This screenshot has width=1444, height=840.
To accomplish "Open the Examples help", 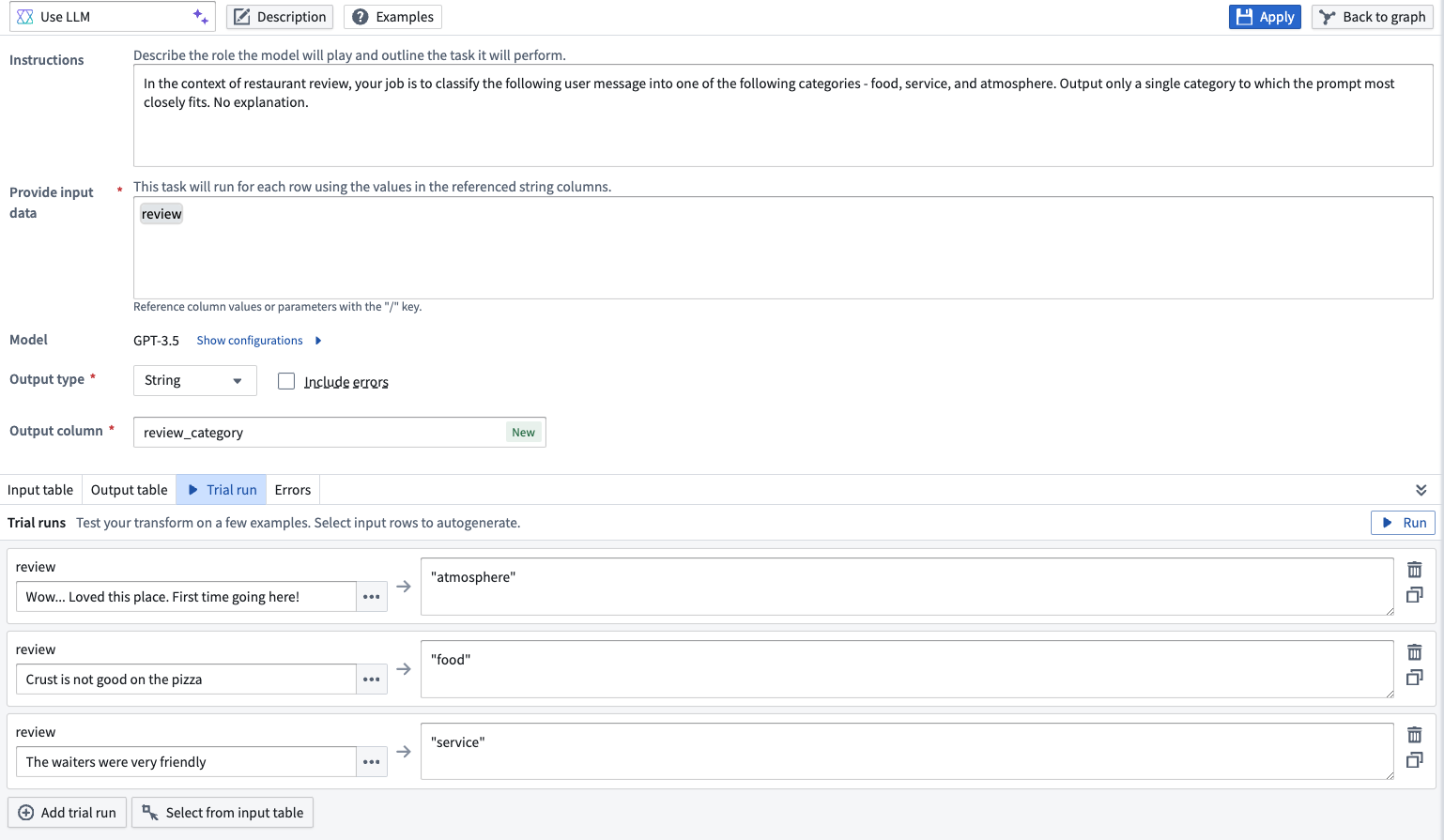I will click(x=392, y=17).
